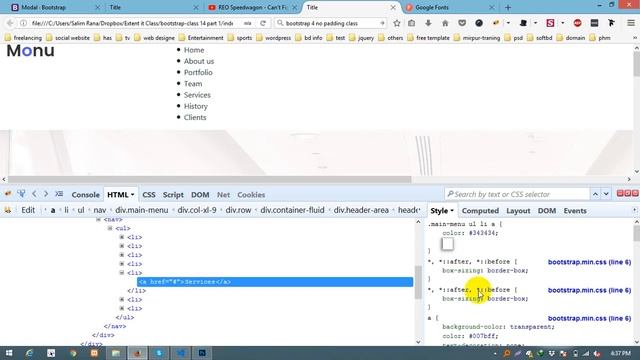Collapse the nav node in the HTML tree
This screenshot has width=640, height=360.
coord(98,220)
